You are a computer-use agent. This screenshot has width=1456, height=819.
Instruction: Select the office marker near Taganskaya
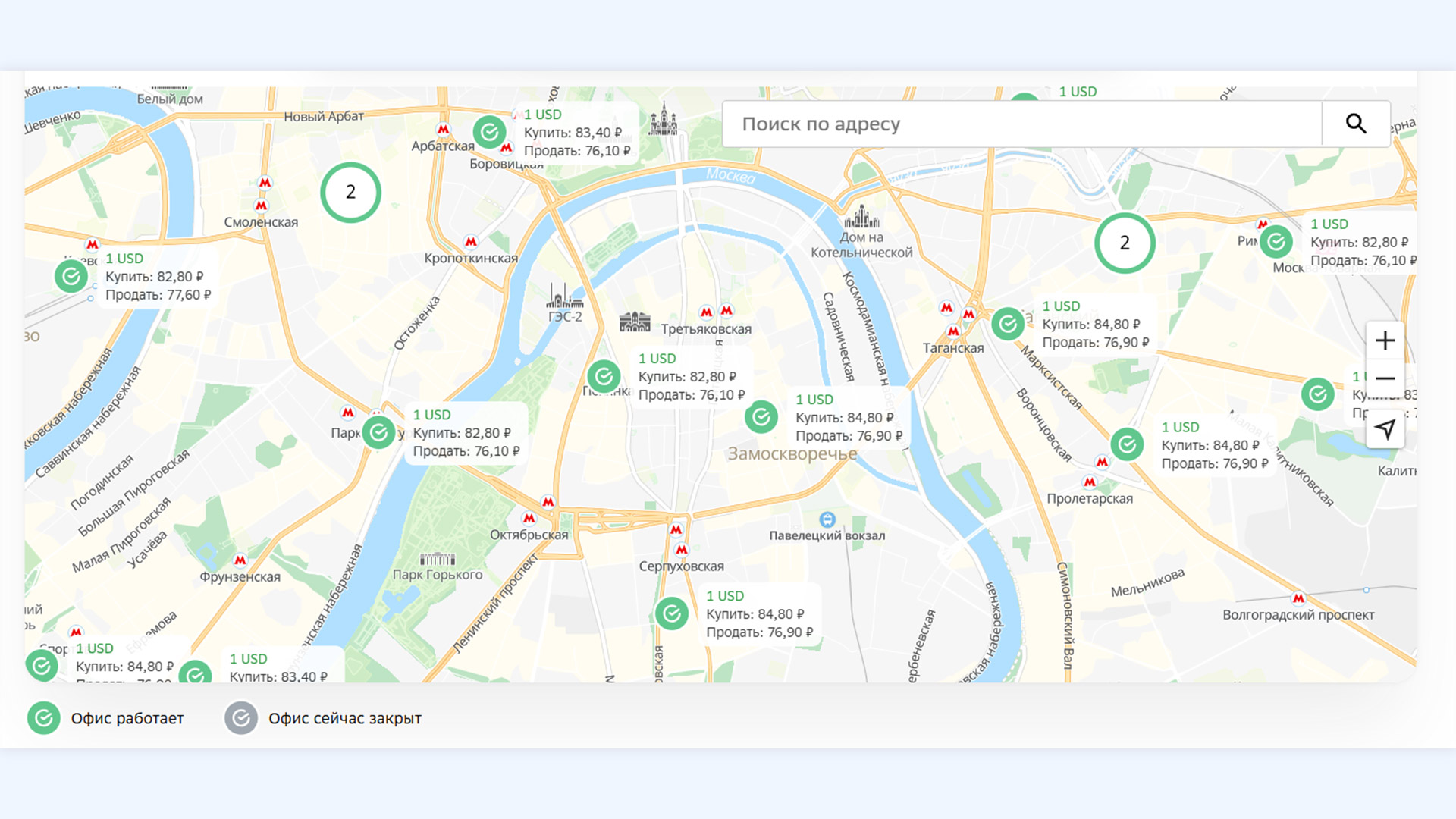pos(1008,325)
